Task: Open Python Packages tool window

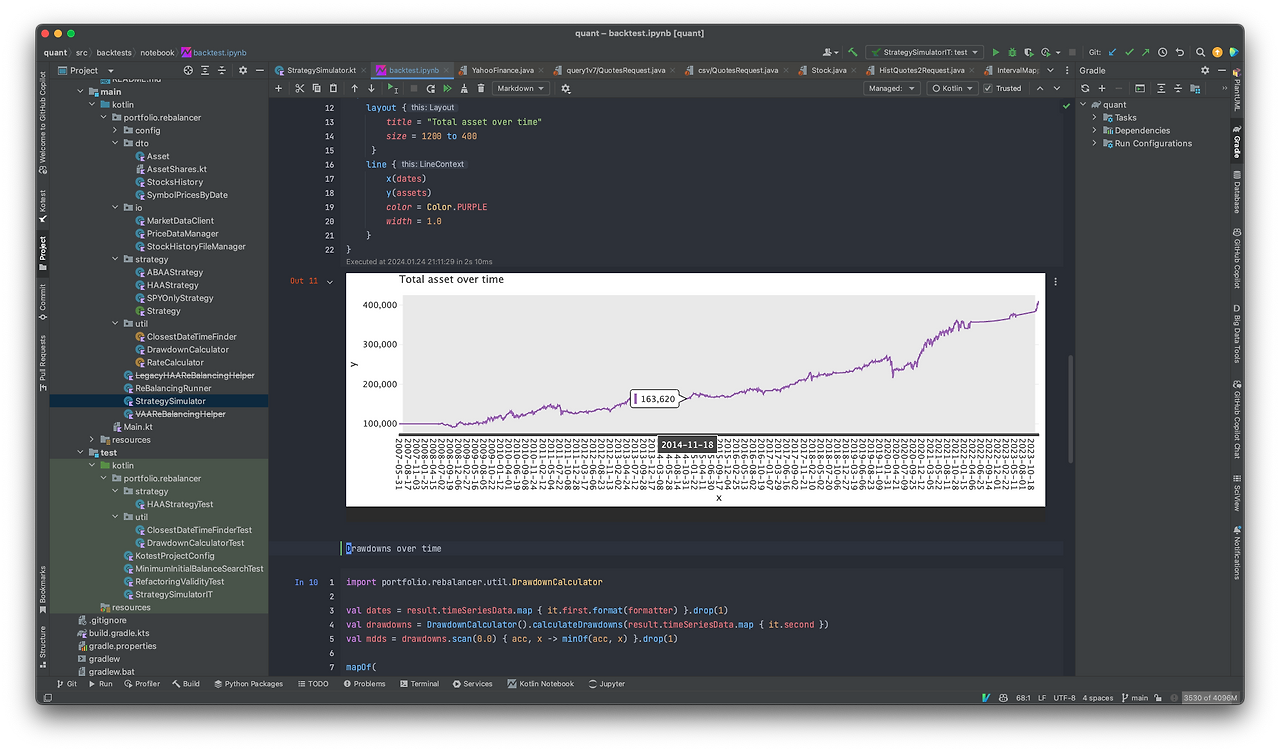Action: [x=247, y=684]
